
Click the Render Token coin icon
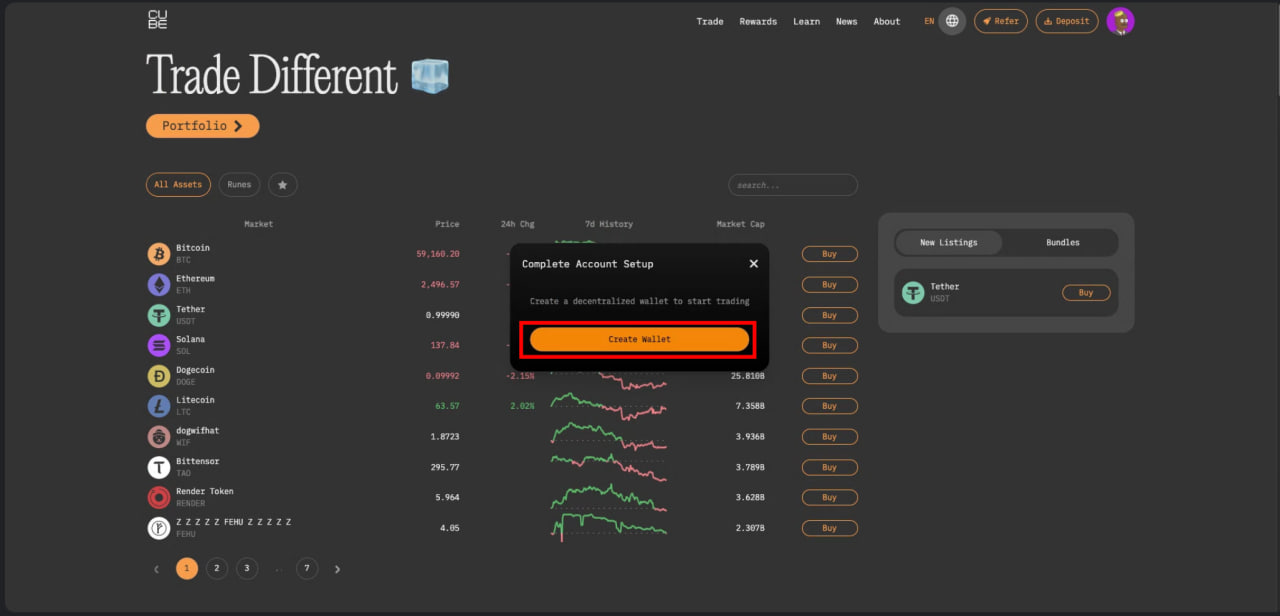click(x=159, y=497)
